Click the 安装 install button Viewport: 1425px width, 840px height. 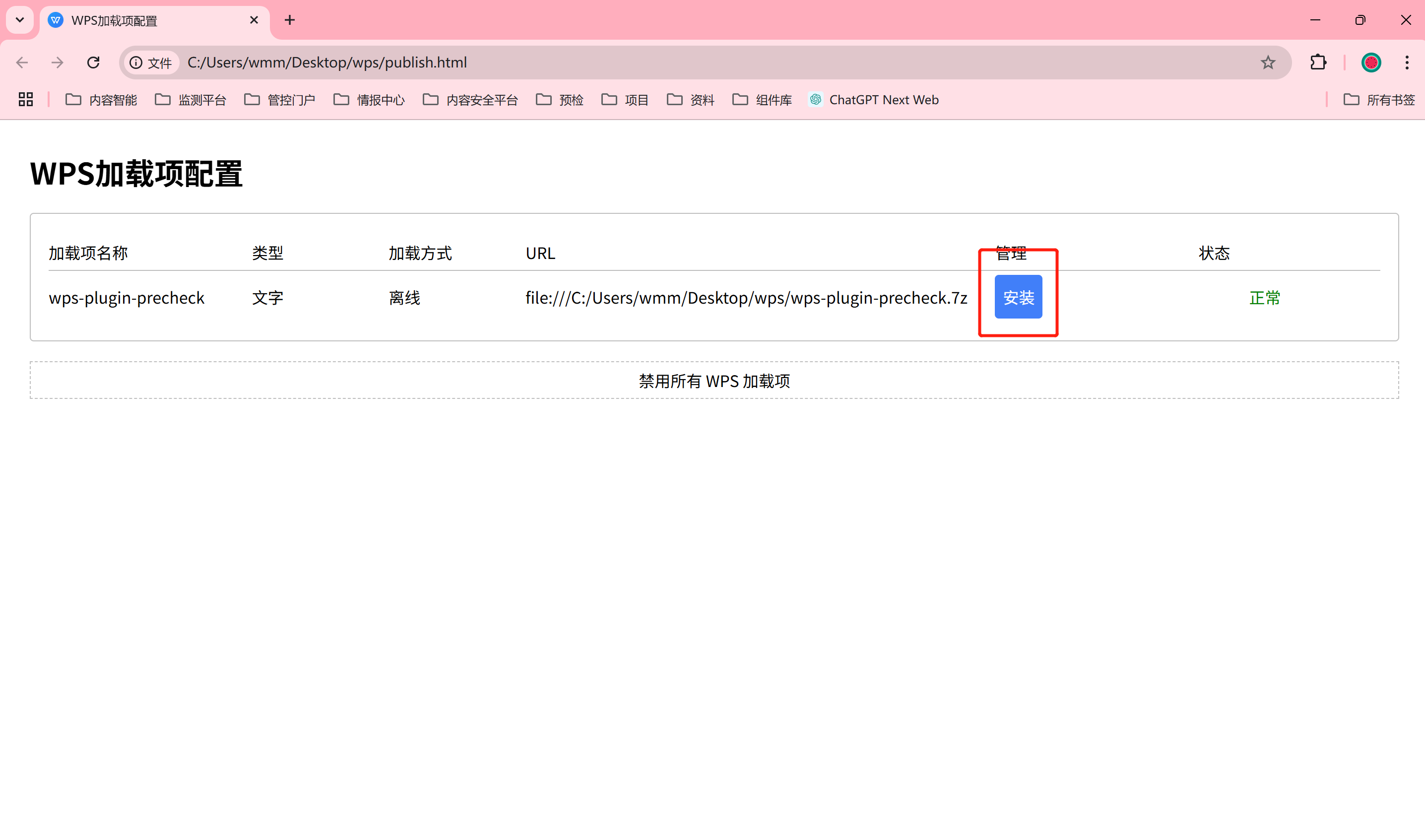[1018, 297]
